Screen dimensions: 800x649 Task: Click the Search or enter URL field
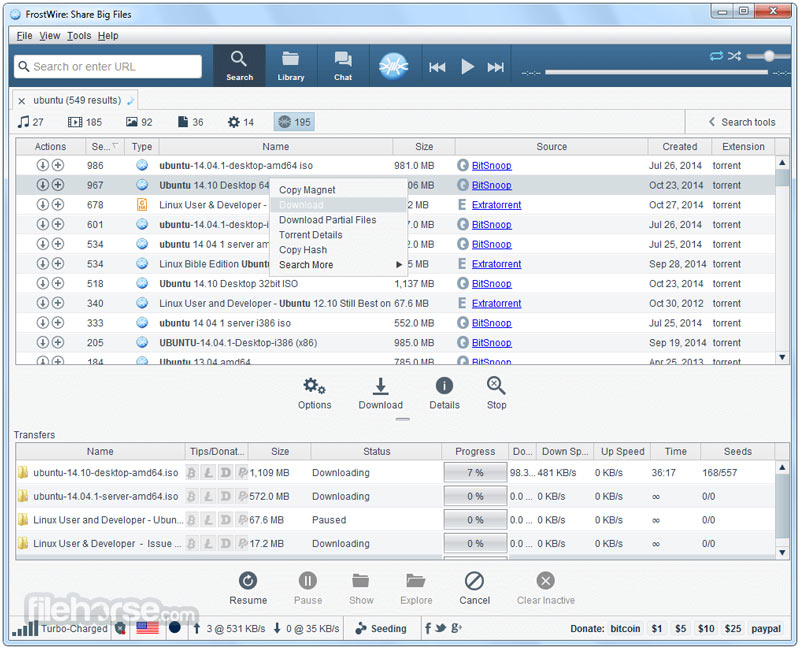(x=110, y=64)
